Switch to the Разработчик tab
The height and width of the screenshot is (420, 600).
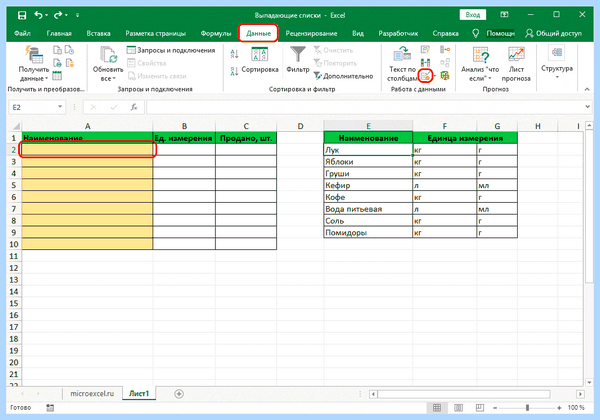pos(398,33)
